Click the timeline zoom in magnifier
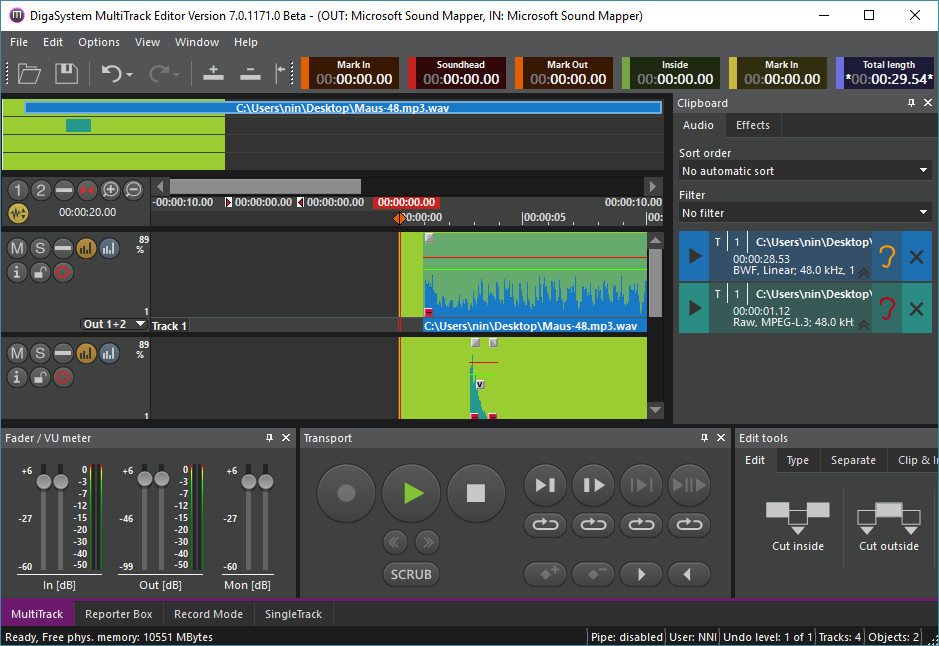 110,190
